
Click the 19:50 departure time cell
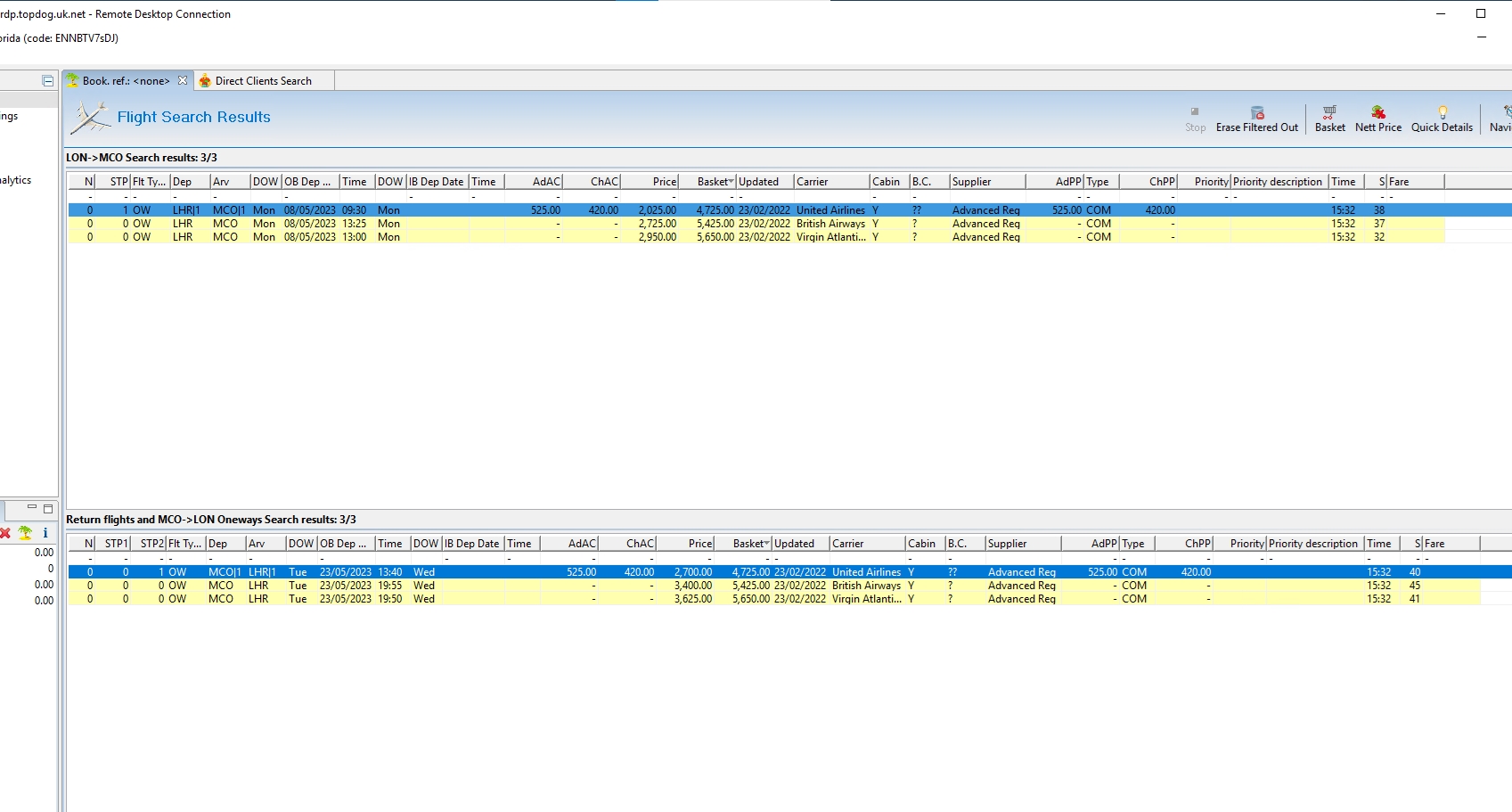tap(390, 599)
